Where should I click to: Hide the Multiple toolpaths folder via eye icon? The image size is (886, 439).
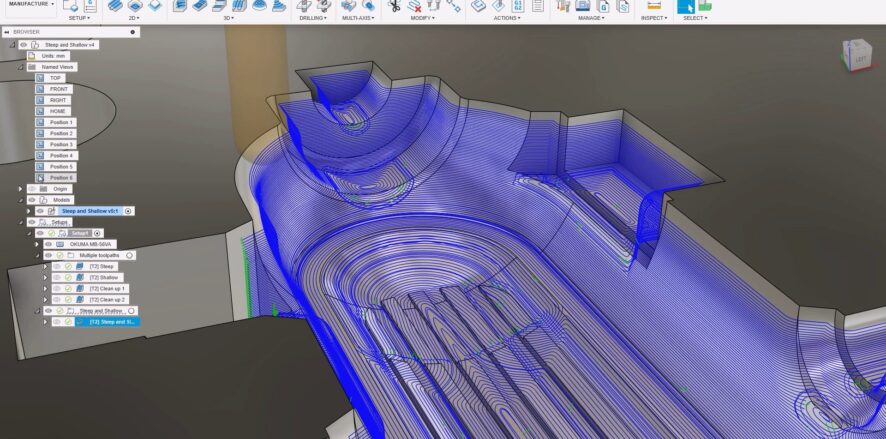(47, 256)
